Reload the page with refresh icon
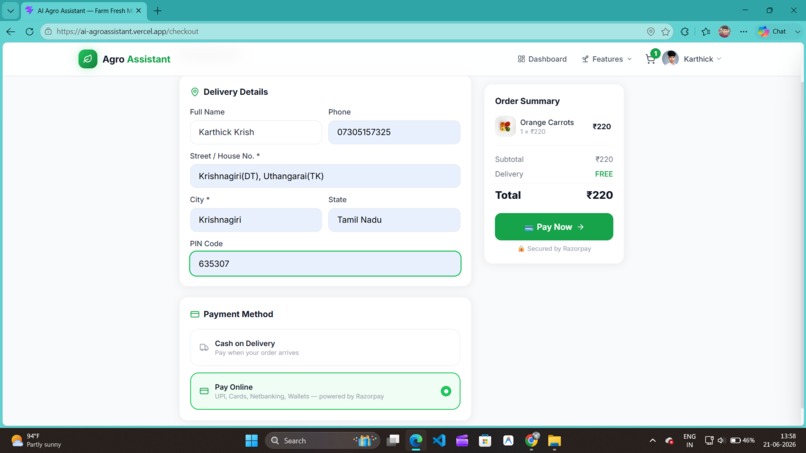Image resolution: width=806 pixels, height=453 pixels. pyautogui.click(x=29, y=31)
